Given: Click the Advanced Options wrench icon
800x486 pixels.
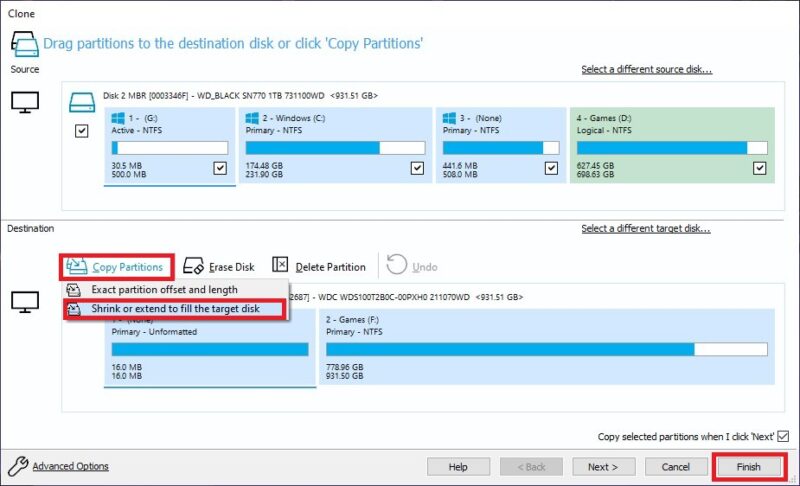Looking at the screenshot, I should click(x=18, y=466).
